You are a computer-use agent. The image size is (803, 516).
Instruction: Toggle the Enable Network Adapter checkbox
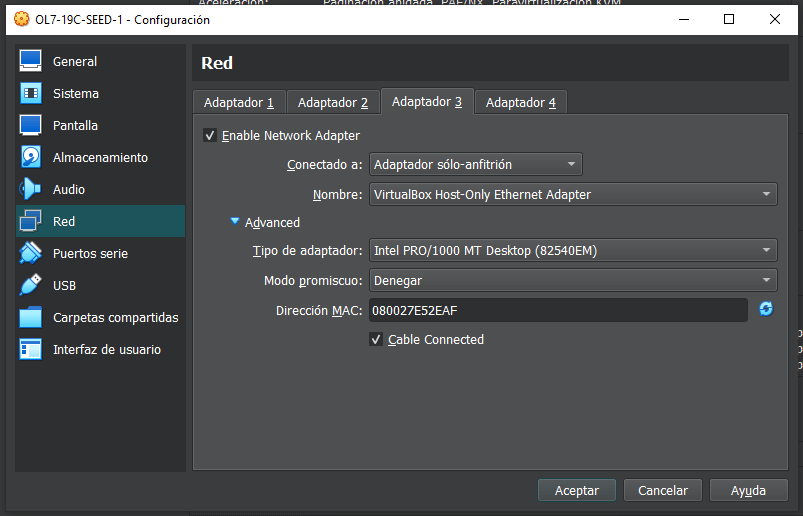[210, 135]
